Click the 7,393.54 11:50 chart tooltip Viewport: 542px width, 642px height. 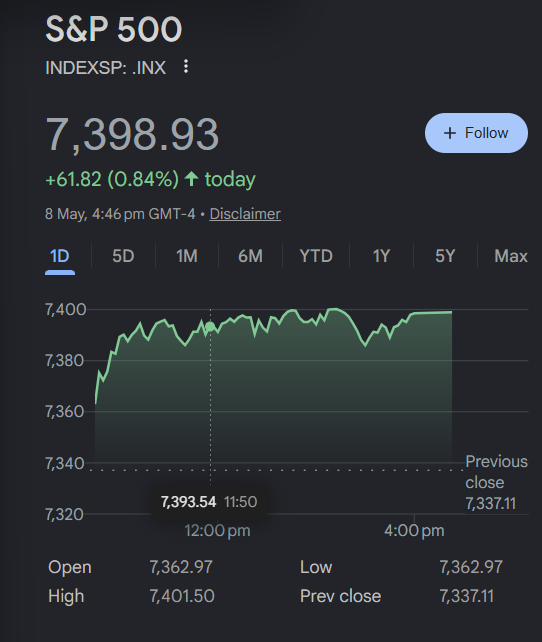tap(209, 502)
